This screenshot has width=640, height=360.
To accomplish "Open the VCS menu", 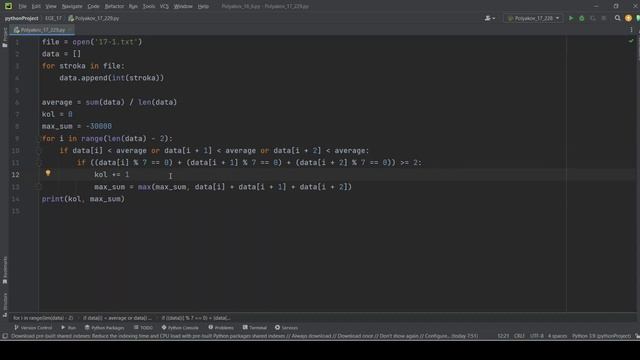I will pos(164,7).
